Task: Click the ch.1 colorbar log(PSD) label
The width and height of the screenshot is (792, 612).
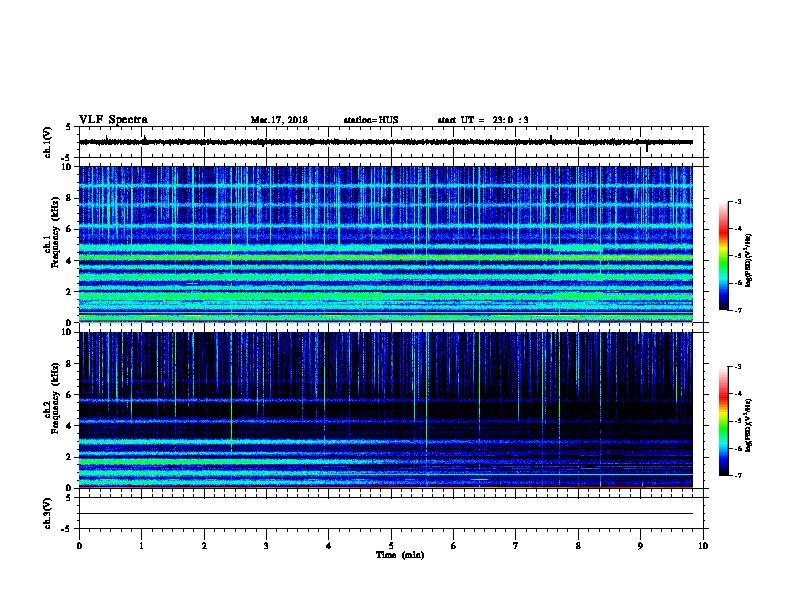Action: click(748, 260)
